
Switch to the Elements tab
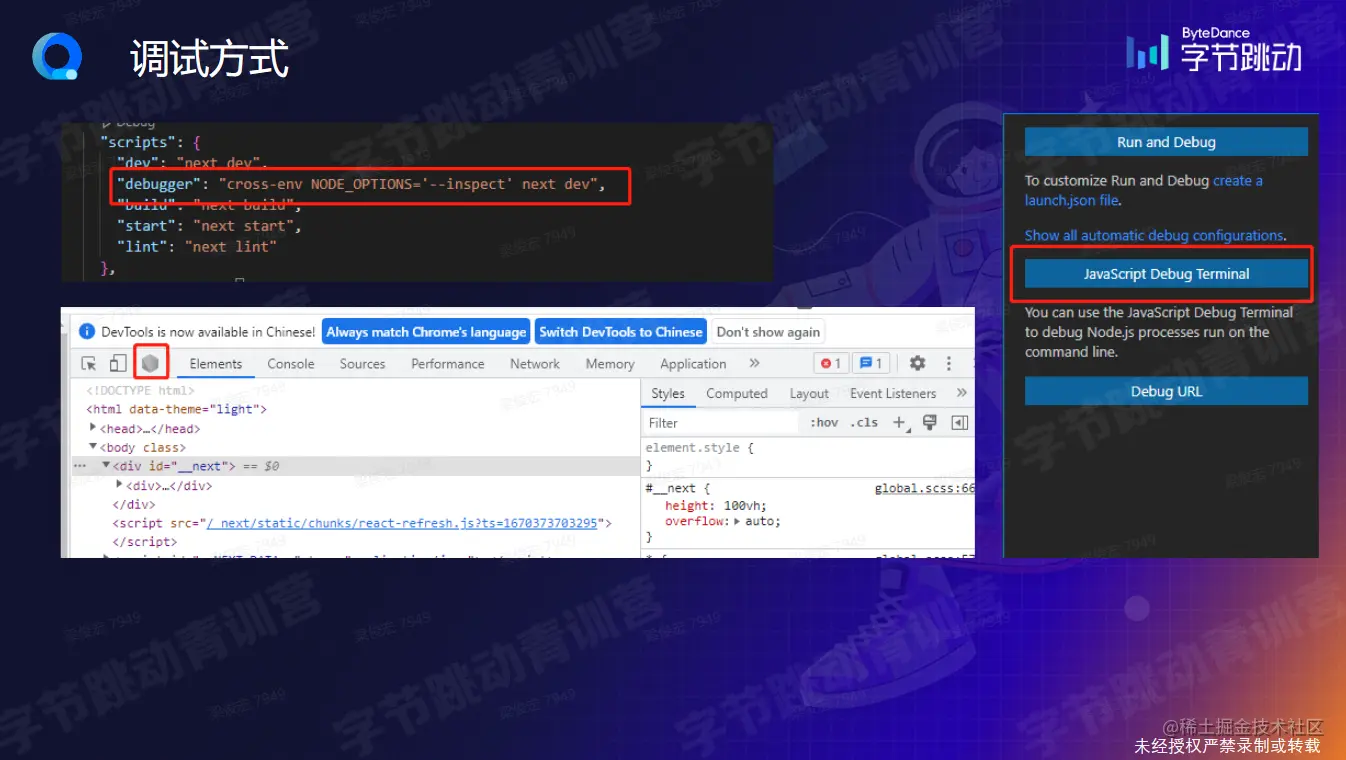point(216,364)
